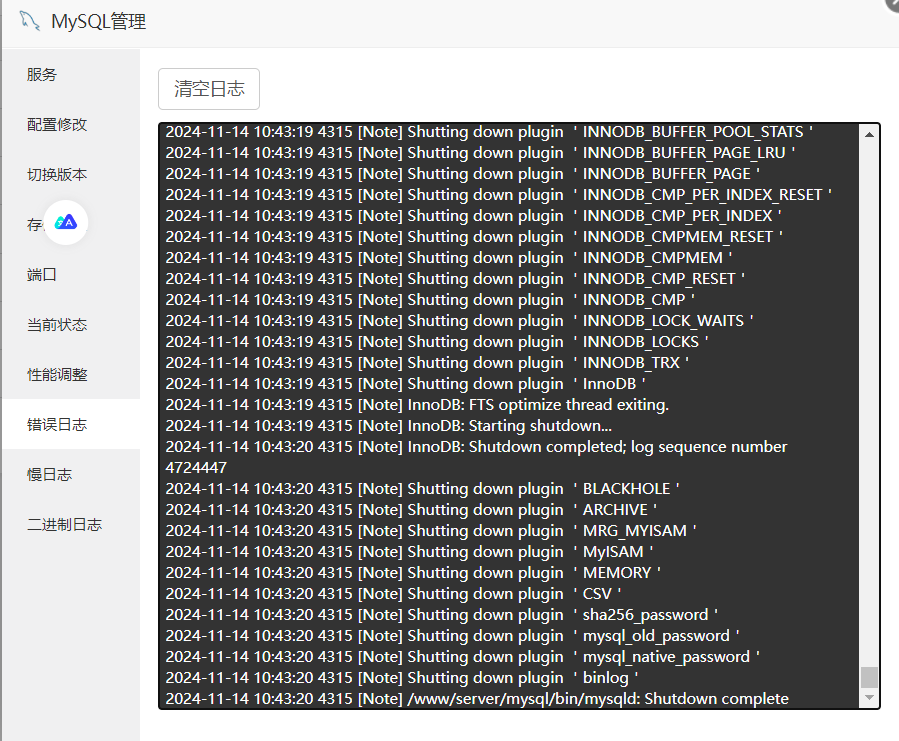The image size is (899, 741).
Task: Click the MRG_MYISAM plugin log line
Action: pos(431,531)
